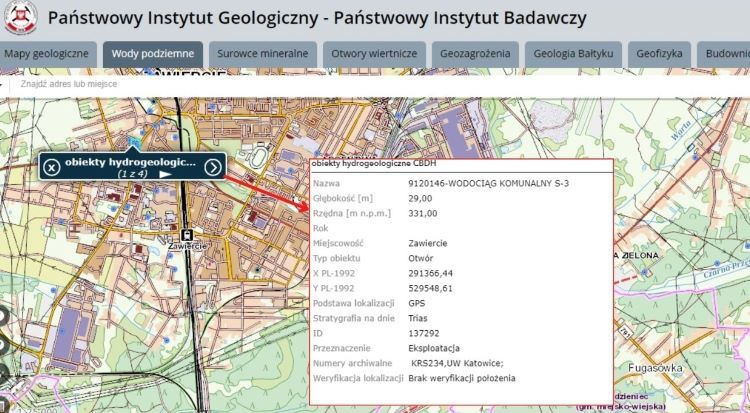Select Brak weryfikacji położenia text
This screenshot has height=413, width=750.
tap(462, 379)
